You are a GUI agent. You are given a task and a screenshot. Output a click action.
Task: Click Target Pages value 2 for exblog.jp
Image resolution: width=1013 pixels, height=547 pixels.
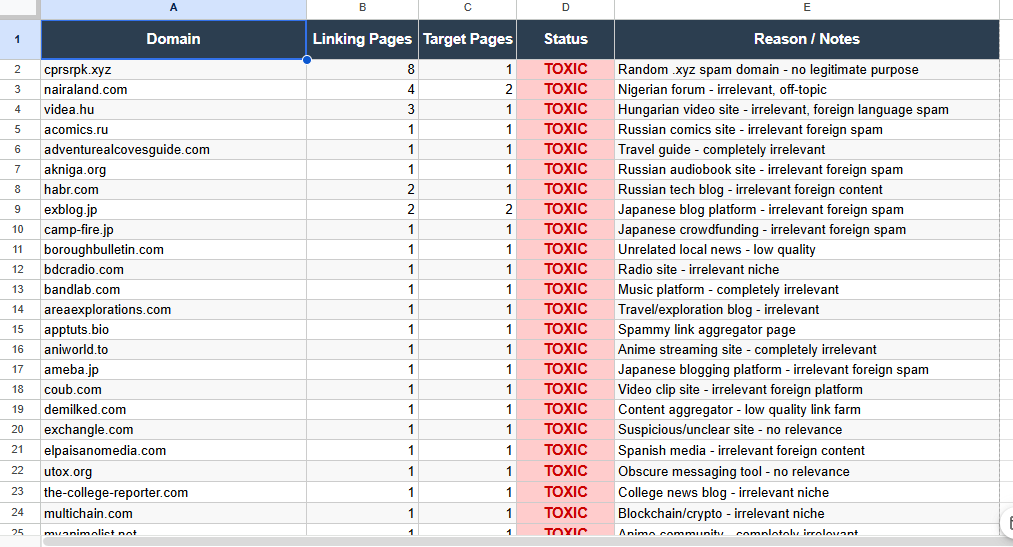(x=468, y=210)
